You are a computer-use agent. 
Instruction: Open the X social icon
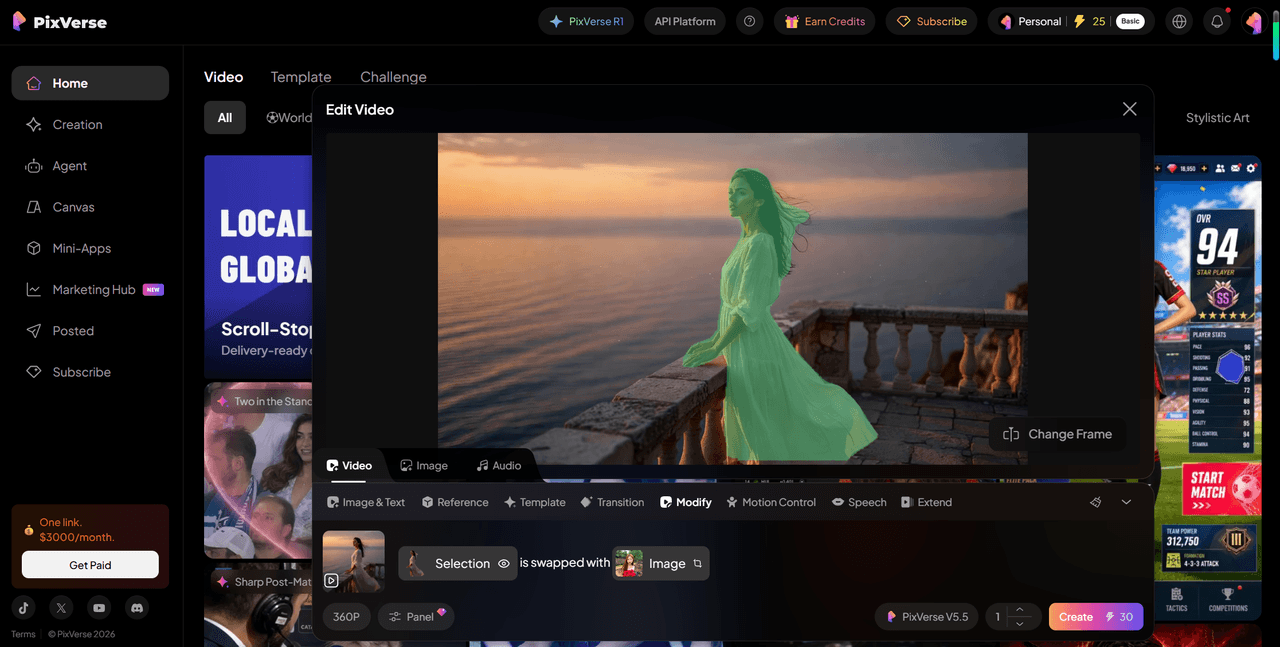pyautogui.click(x=62, y=607)
